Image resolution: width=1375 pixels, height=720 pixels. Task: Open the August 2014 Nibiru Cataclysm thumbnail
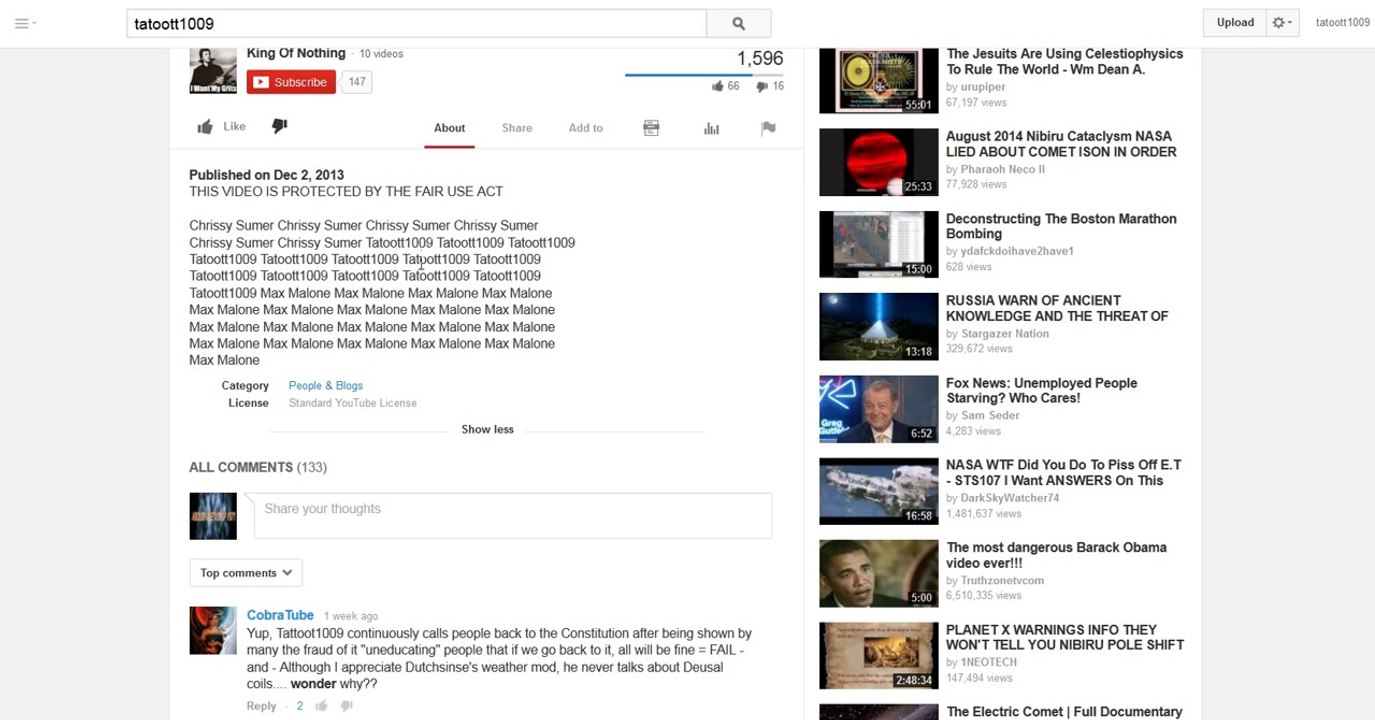[877, 163]
